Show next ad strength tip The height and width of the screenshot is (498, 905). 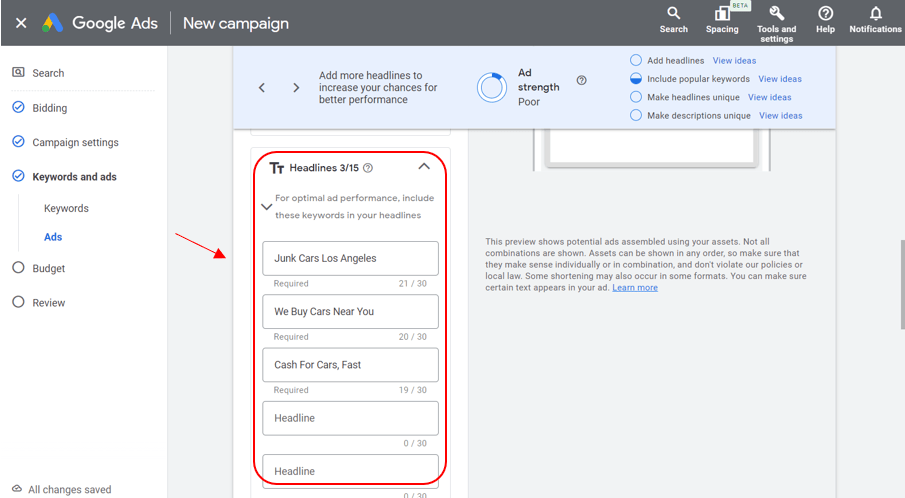[296, 88]
